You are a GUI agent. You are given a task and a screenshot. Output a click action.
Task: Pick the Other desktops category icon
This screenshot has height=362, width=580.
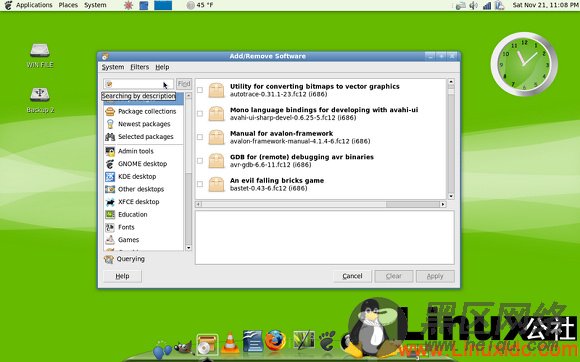coord(110,189)
